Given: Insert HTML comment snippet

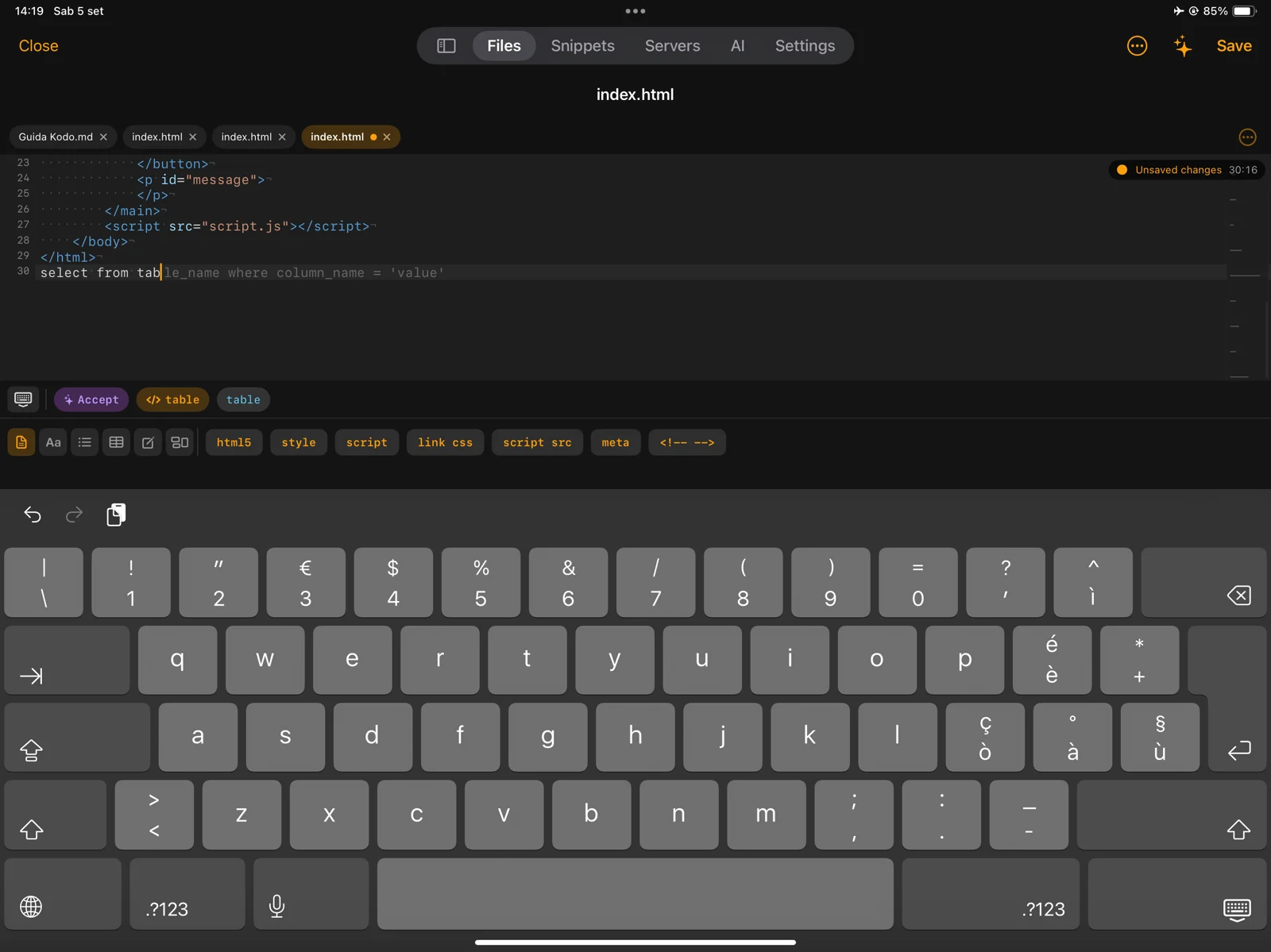Looking at the screenshot, I should pos(687,442).
